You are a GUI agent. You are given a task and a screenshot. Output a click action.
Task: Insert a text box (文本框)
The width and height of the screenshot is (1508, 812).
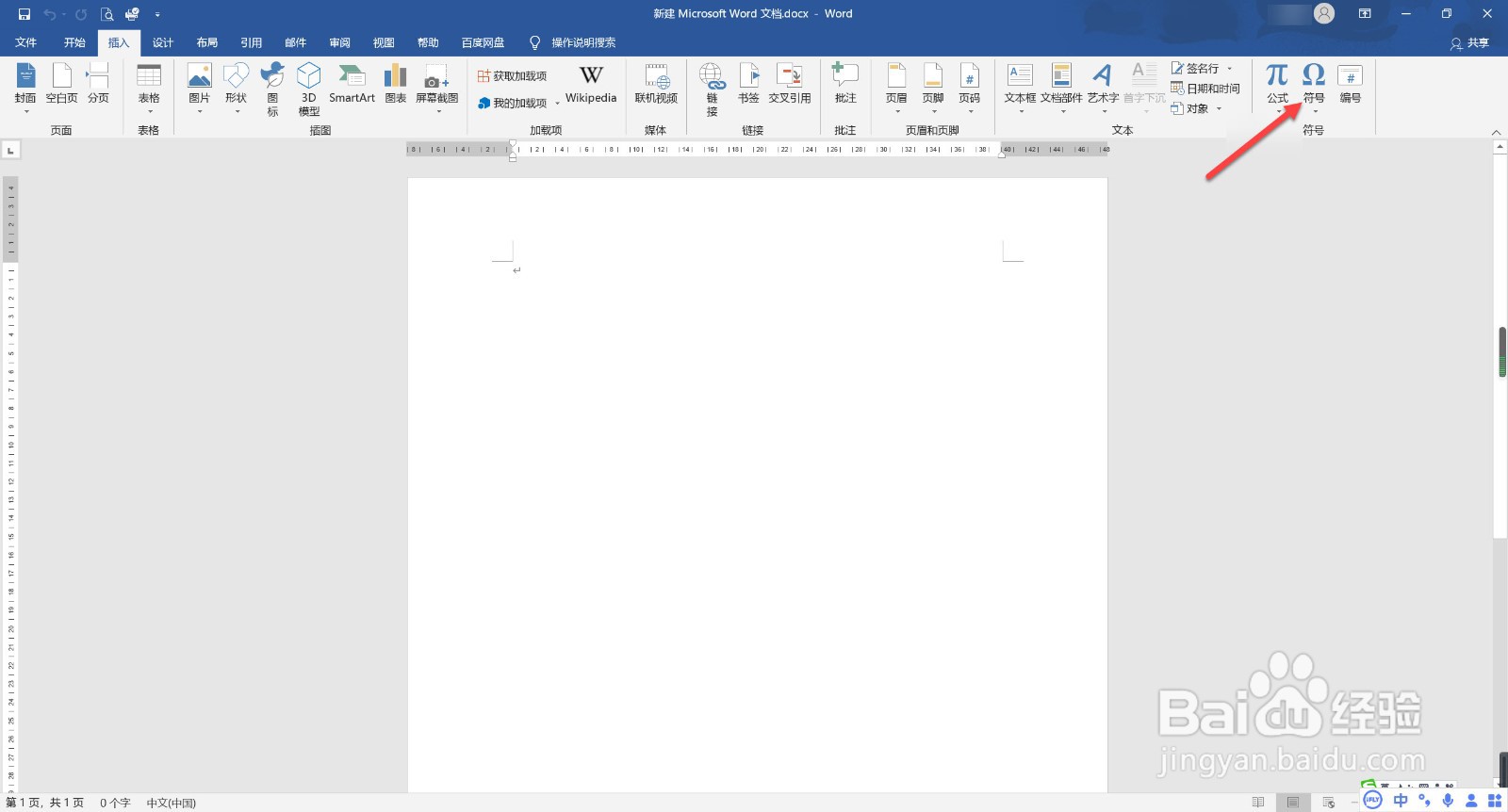[x=1020, y=87]
